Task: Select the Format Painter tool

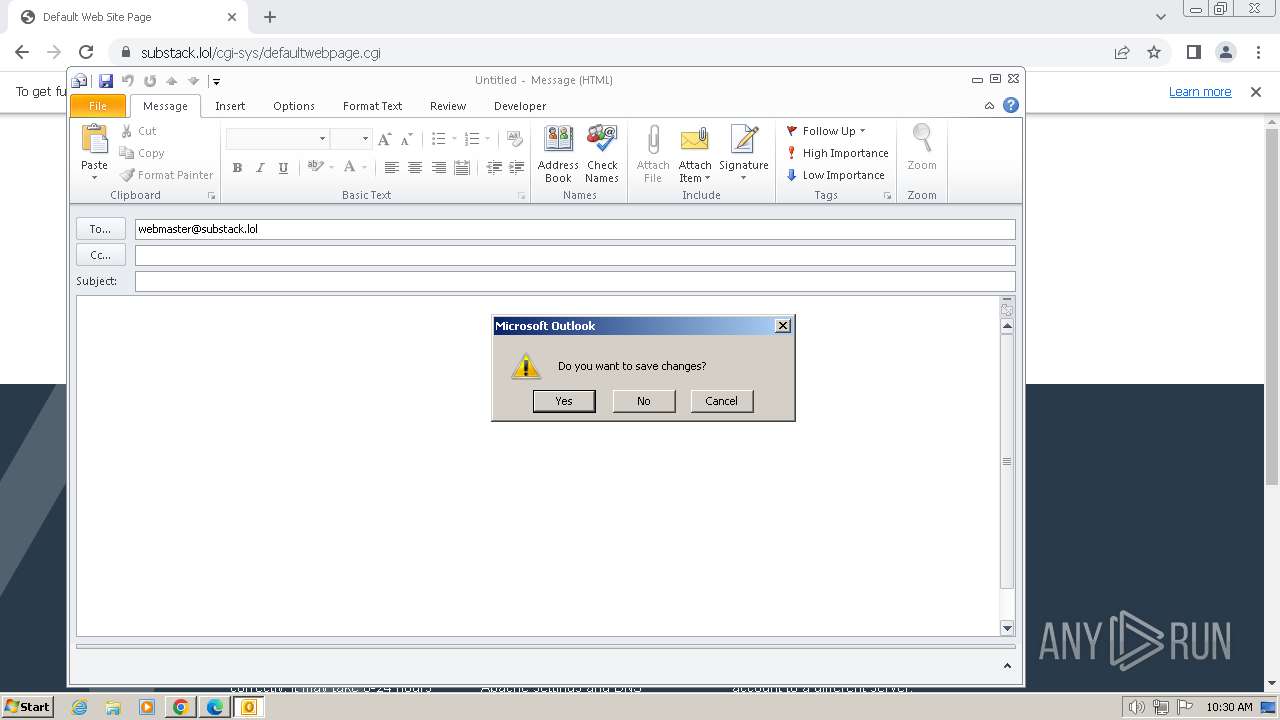Action: pyautogui.click(x=166, y=175)
